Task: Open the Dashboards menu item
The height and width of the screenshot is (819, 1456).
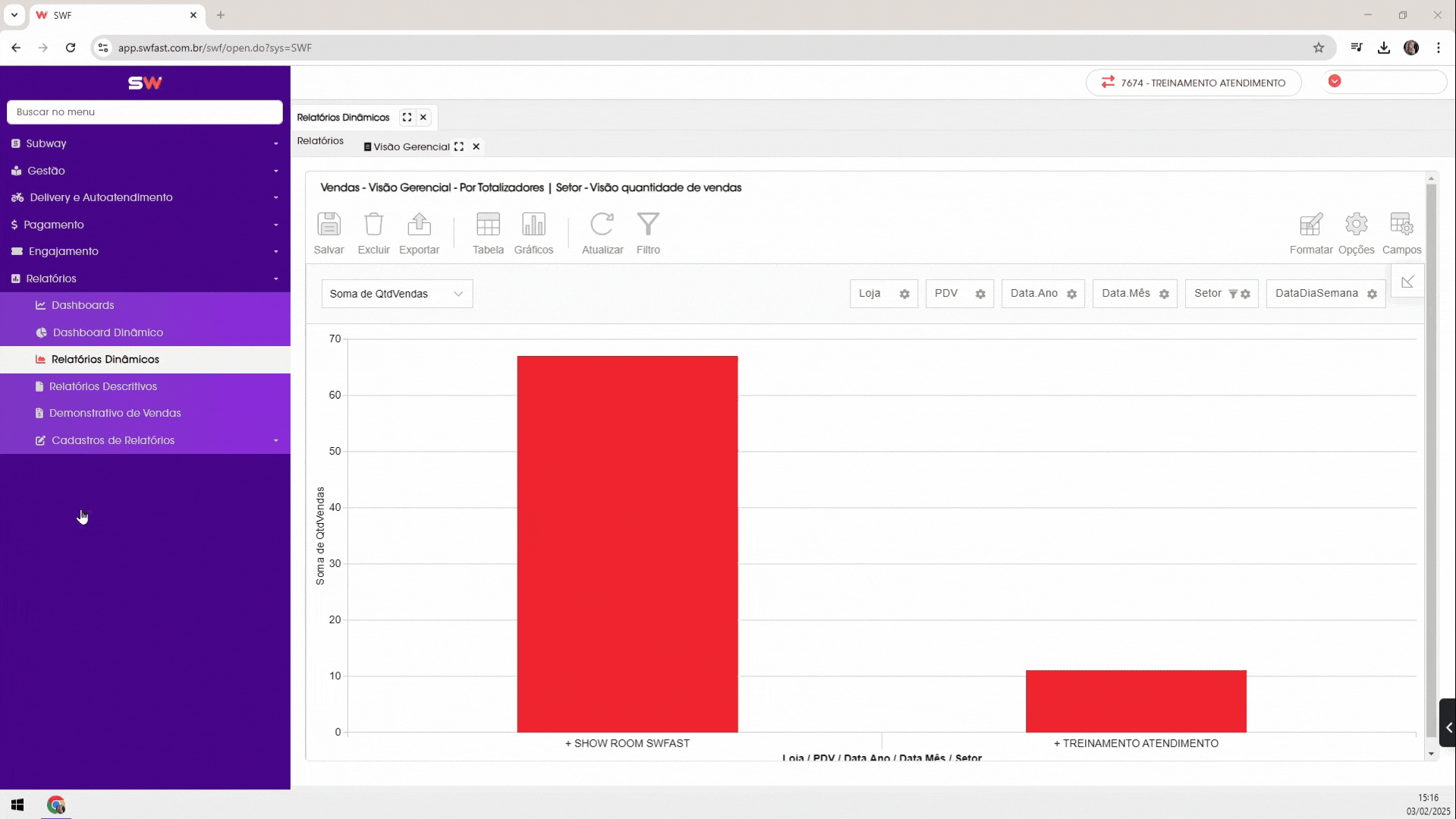Action: [145, 305]
